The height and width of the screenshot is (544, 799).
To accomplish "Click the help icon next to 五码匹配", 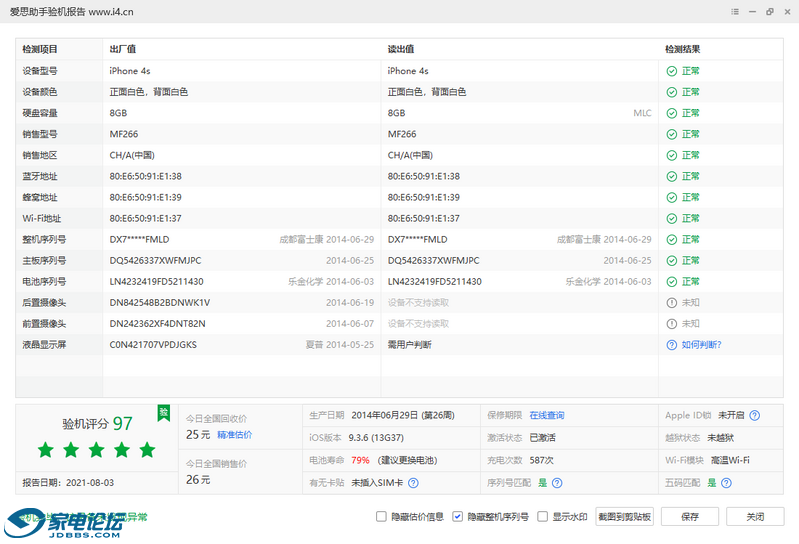I will coord(727,483).
